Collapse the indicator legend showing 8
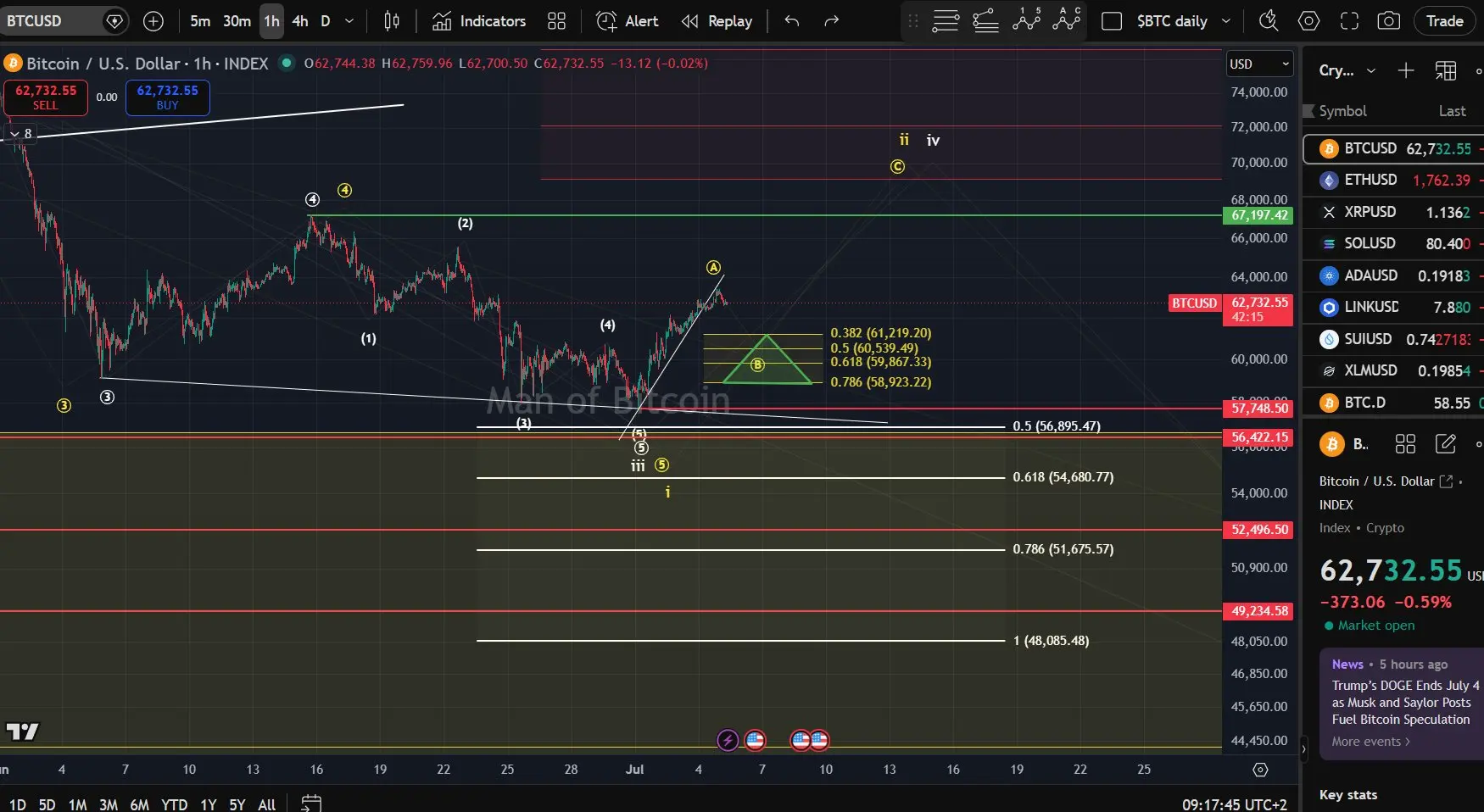 [x=14, y=134]
